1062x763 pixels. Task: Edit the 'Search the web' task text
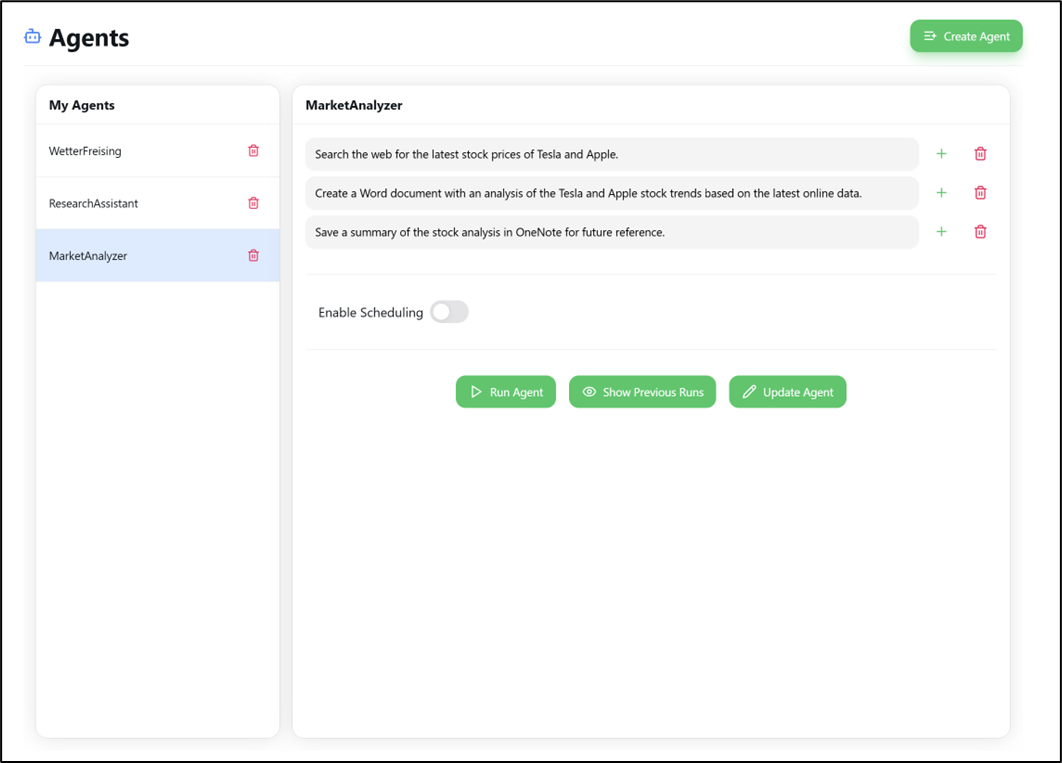(610, 154)
